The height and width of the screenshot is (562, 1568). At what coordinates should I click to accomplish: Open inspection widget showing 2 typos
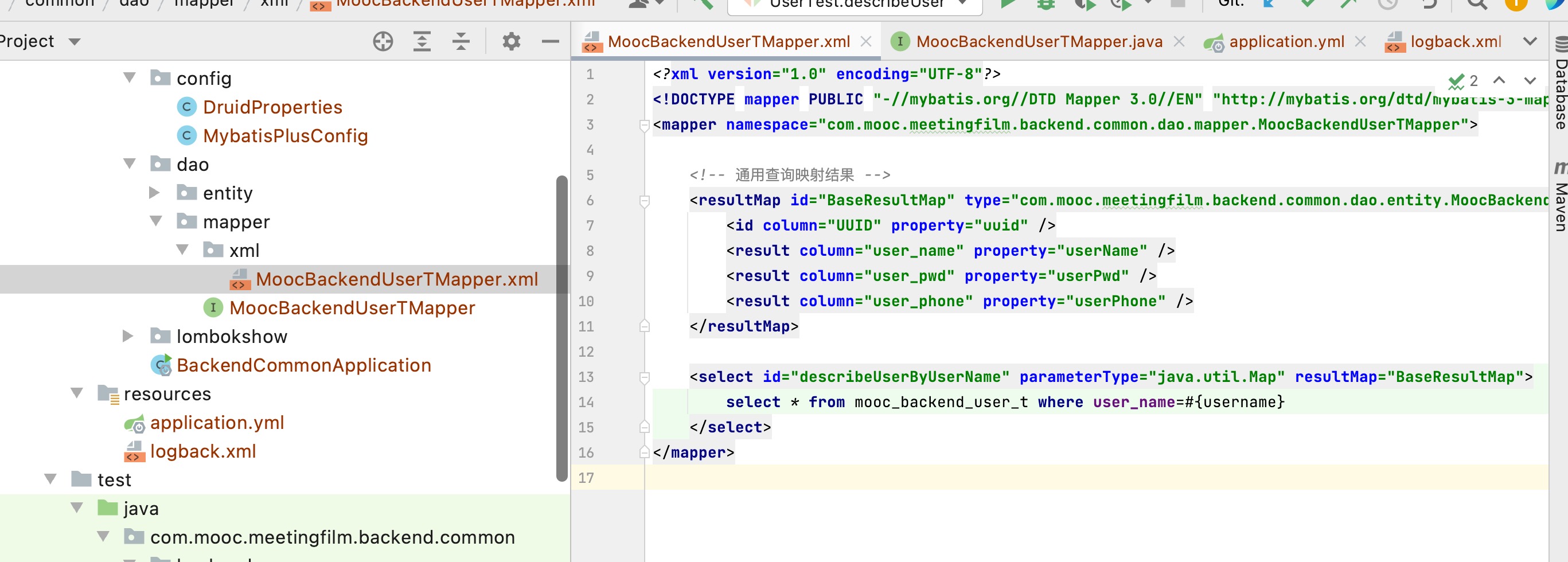[1462, 80]
